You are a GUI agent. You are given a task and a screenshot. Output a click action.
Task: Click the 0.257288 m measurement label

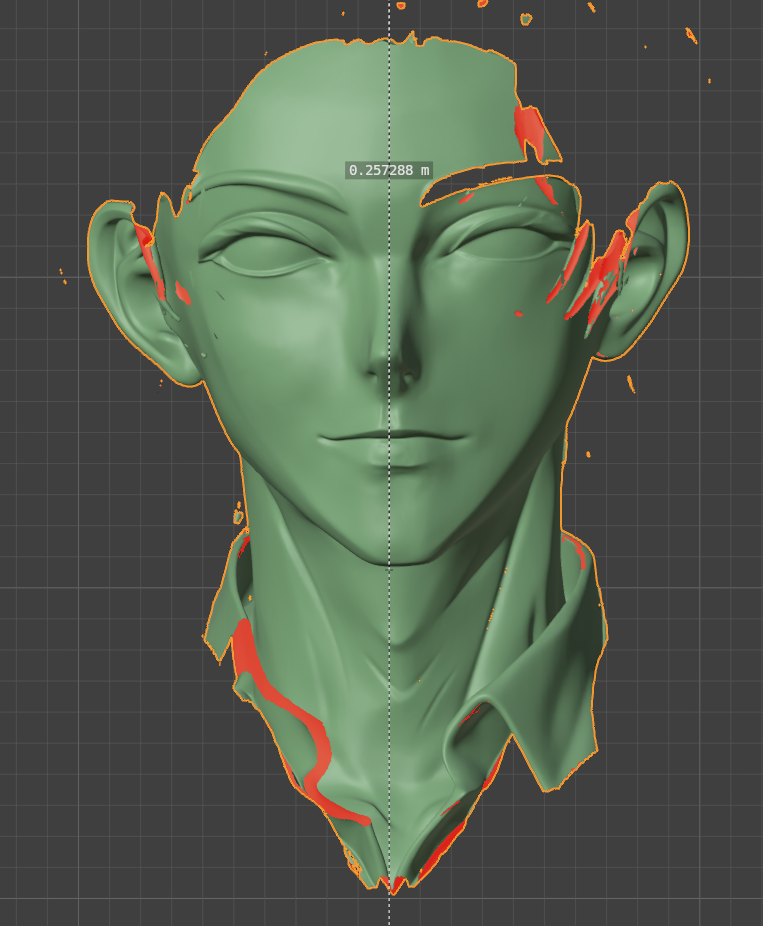coord(389,171)
